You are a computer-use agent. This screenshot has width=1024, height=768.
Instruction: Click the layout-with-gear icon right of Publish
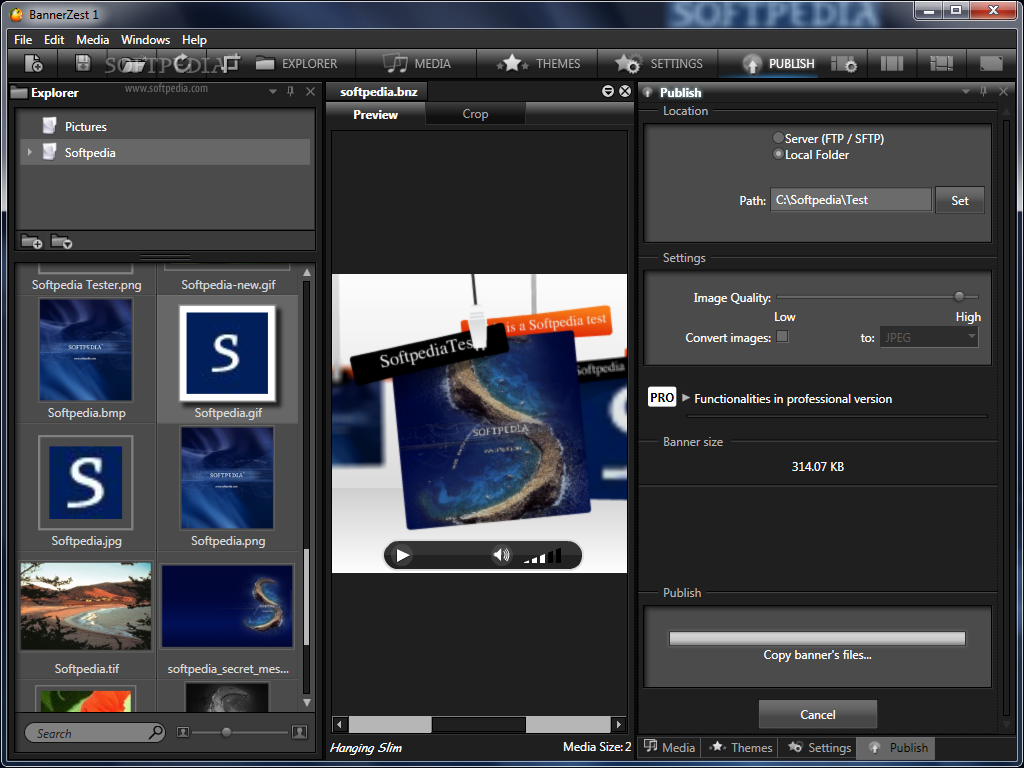(844, 64)
